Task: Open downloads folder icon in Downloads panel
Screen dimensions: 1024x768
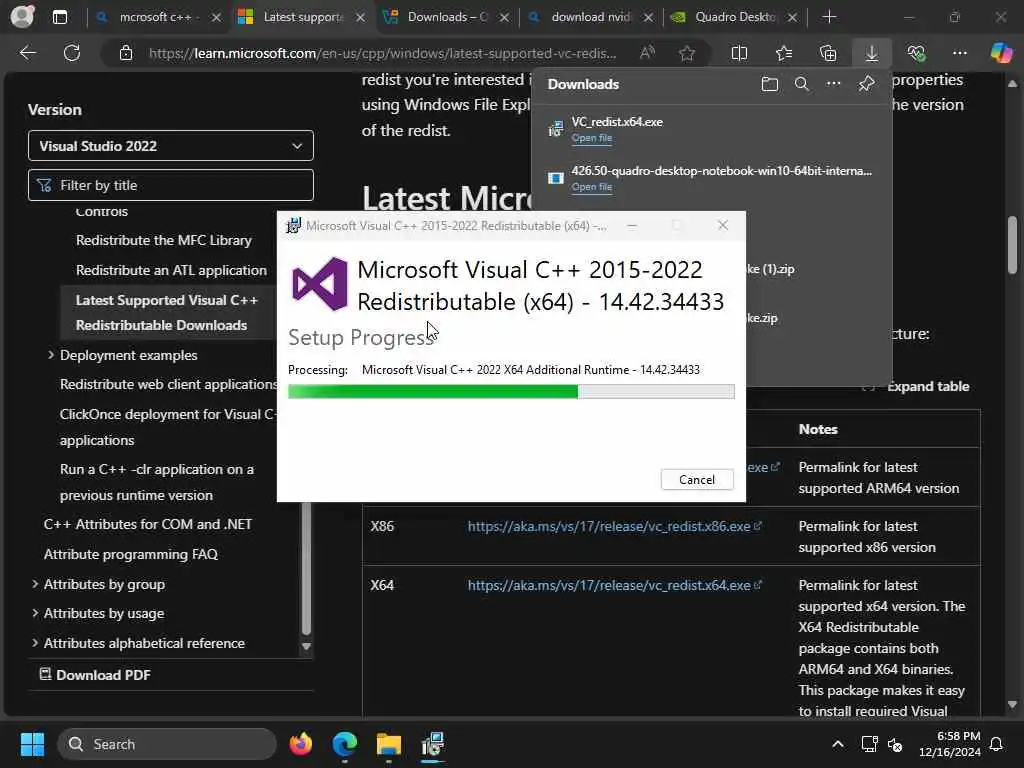Action: (x=769, y=84)
